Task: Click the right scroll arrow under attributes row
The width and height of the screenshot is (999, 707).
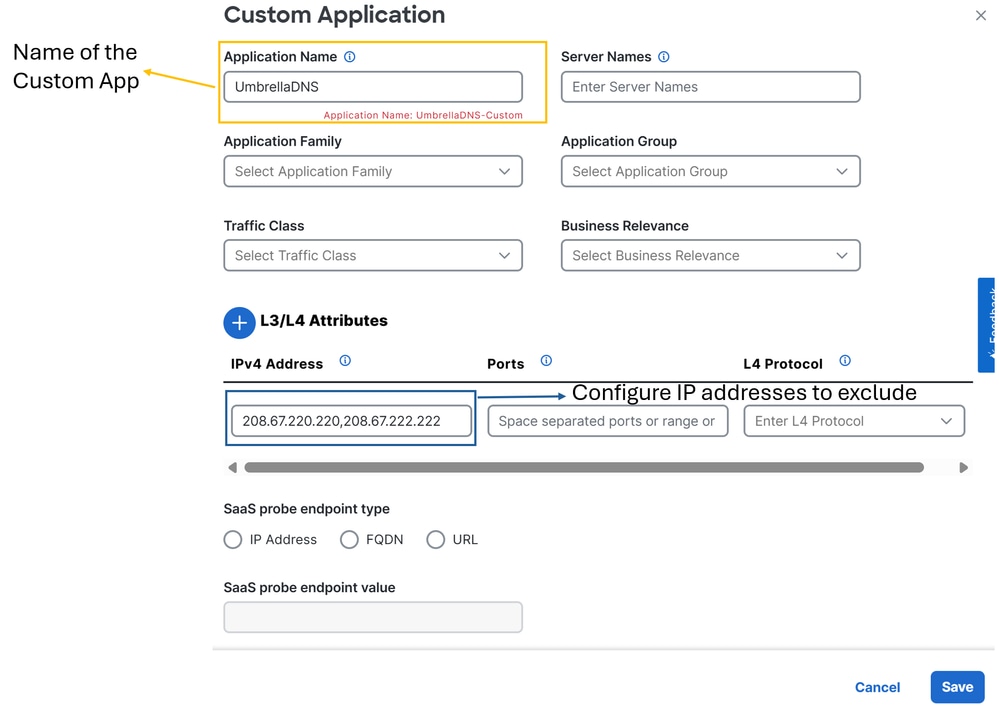Action: tap(963, 467)
